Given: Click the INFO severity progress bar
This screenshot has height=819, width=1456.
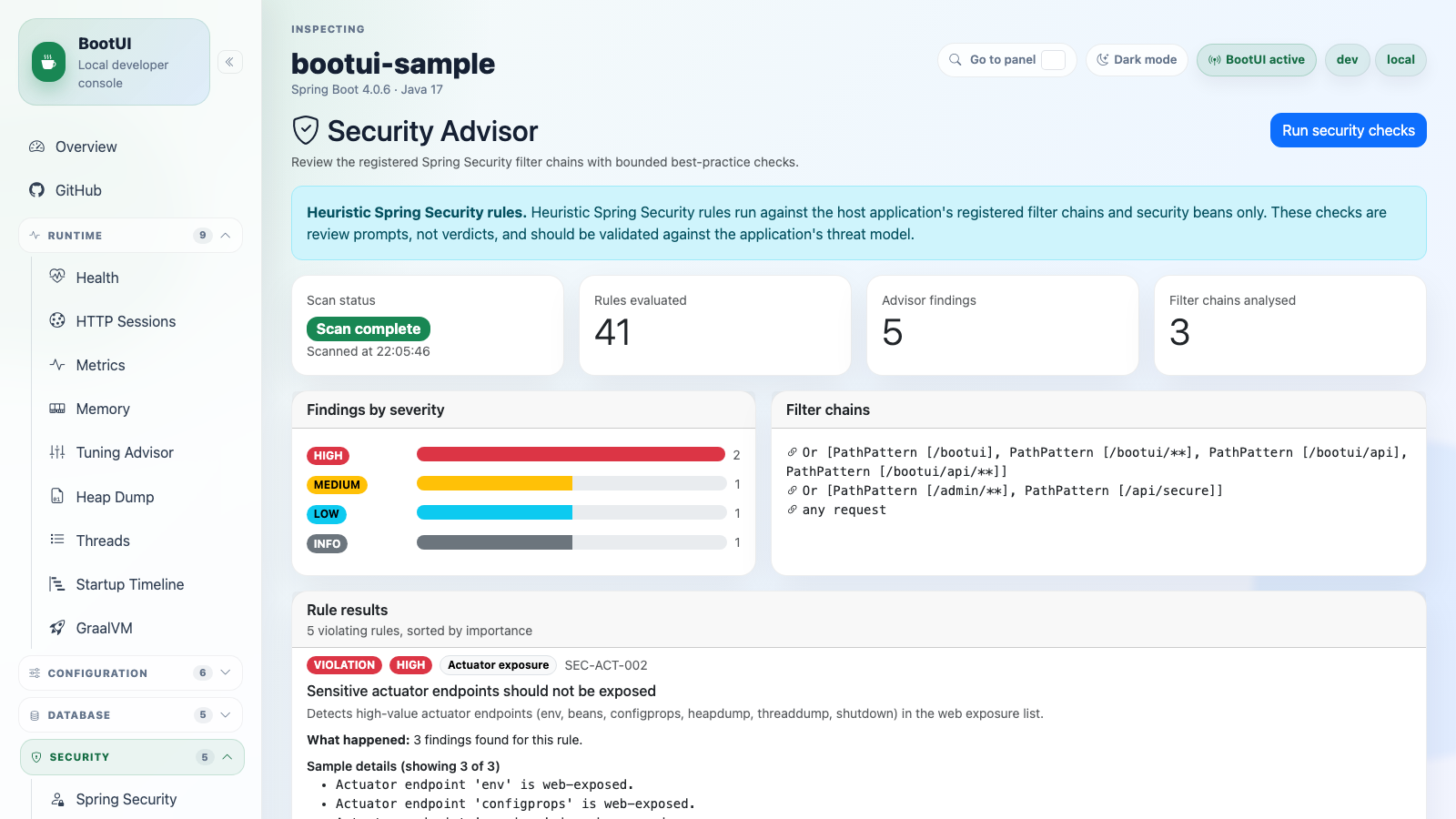Looking at the screenshot, I should coord(571,542).
